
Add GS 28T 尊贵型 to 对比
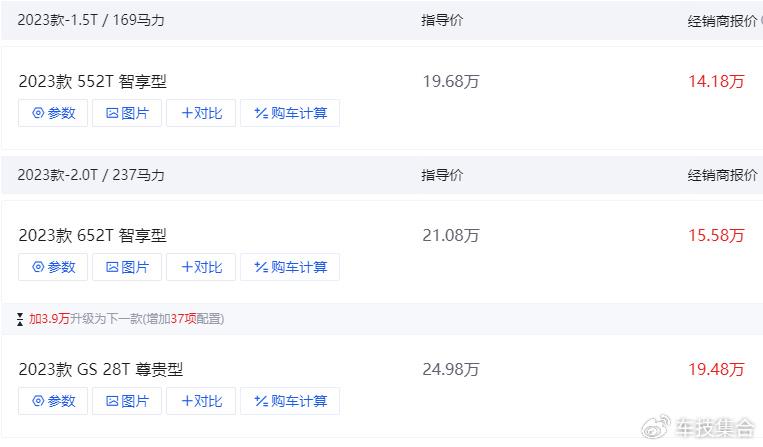[x=201, y=401]
